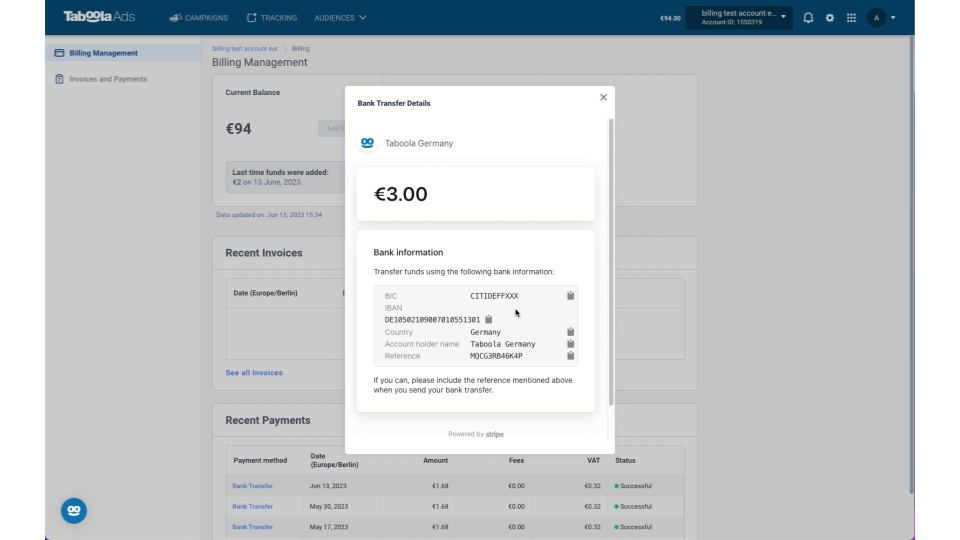This screenshot has width=960, height=540.
Task: Copy the Country value Germany
Action: coord(570,332)
